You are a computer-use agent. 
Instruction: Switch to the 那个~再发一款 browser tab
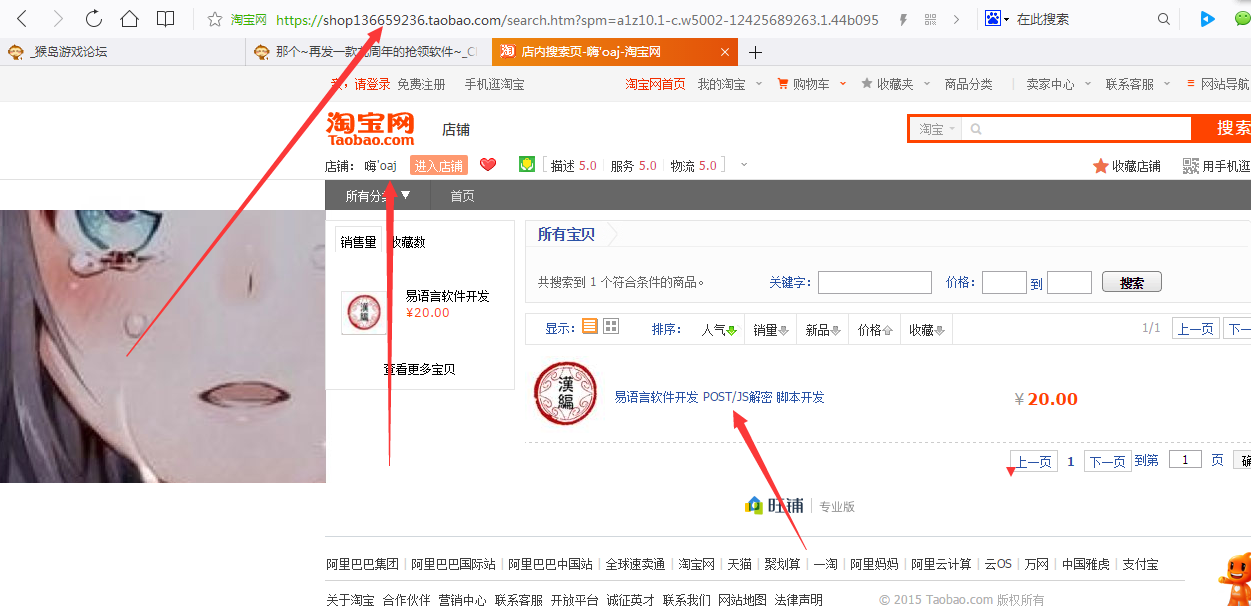[x=368, y=52]
